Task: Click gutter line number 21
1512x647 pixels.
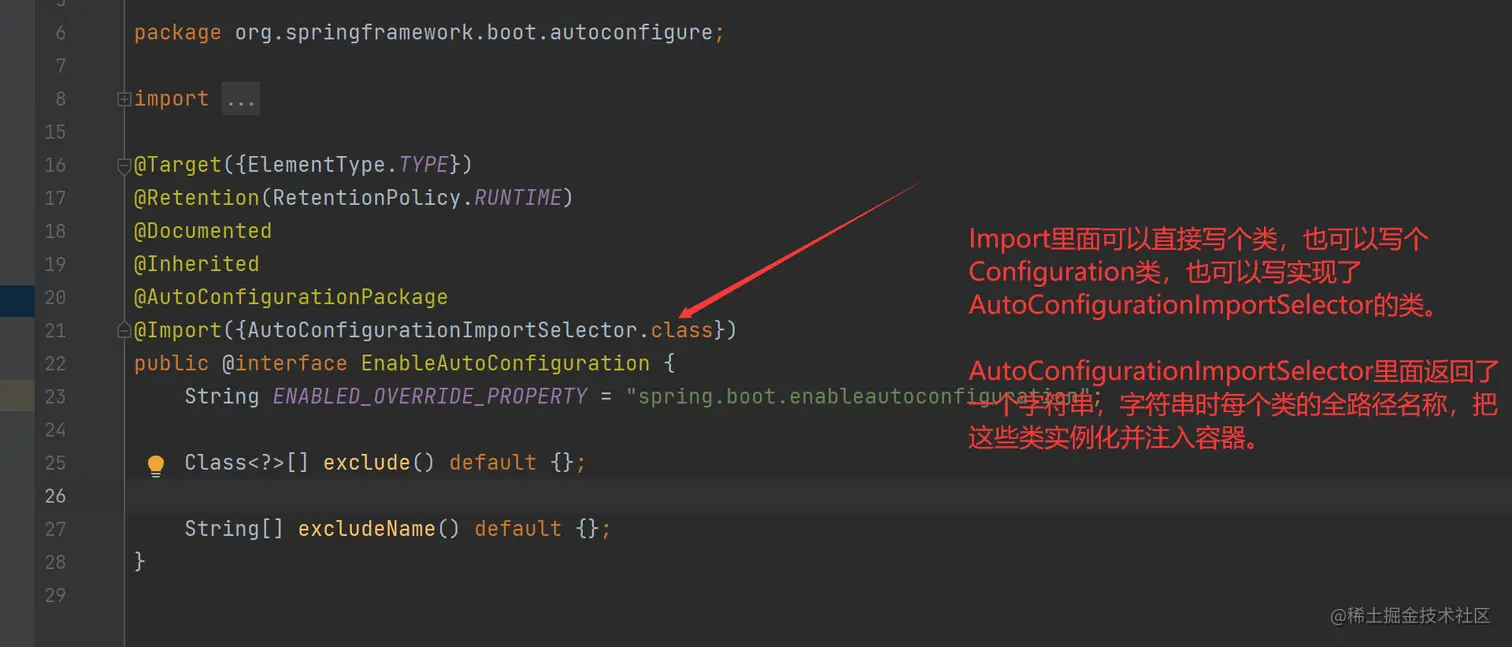Action: pos(55,330)
